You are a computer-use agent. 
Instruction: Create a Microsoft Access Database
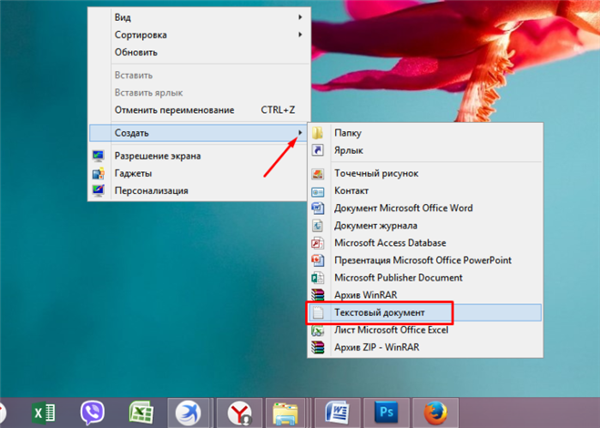(x=425, y=243)
